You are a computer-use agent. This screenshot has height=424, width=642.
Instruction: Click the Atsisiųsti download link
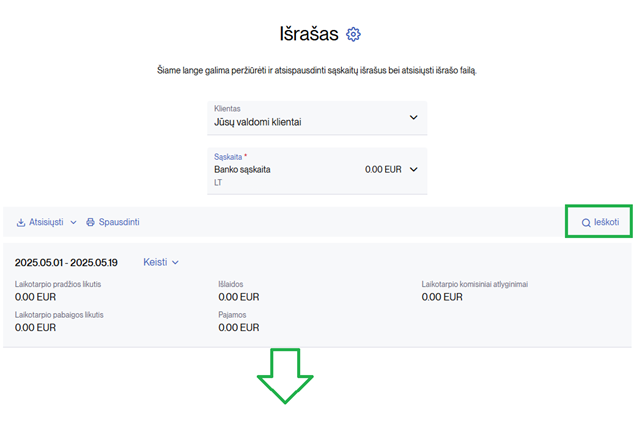coord(46,222)
